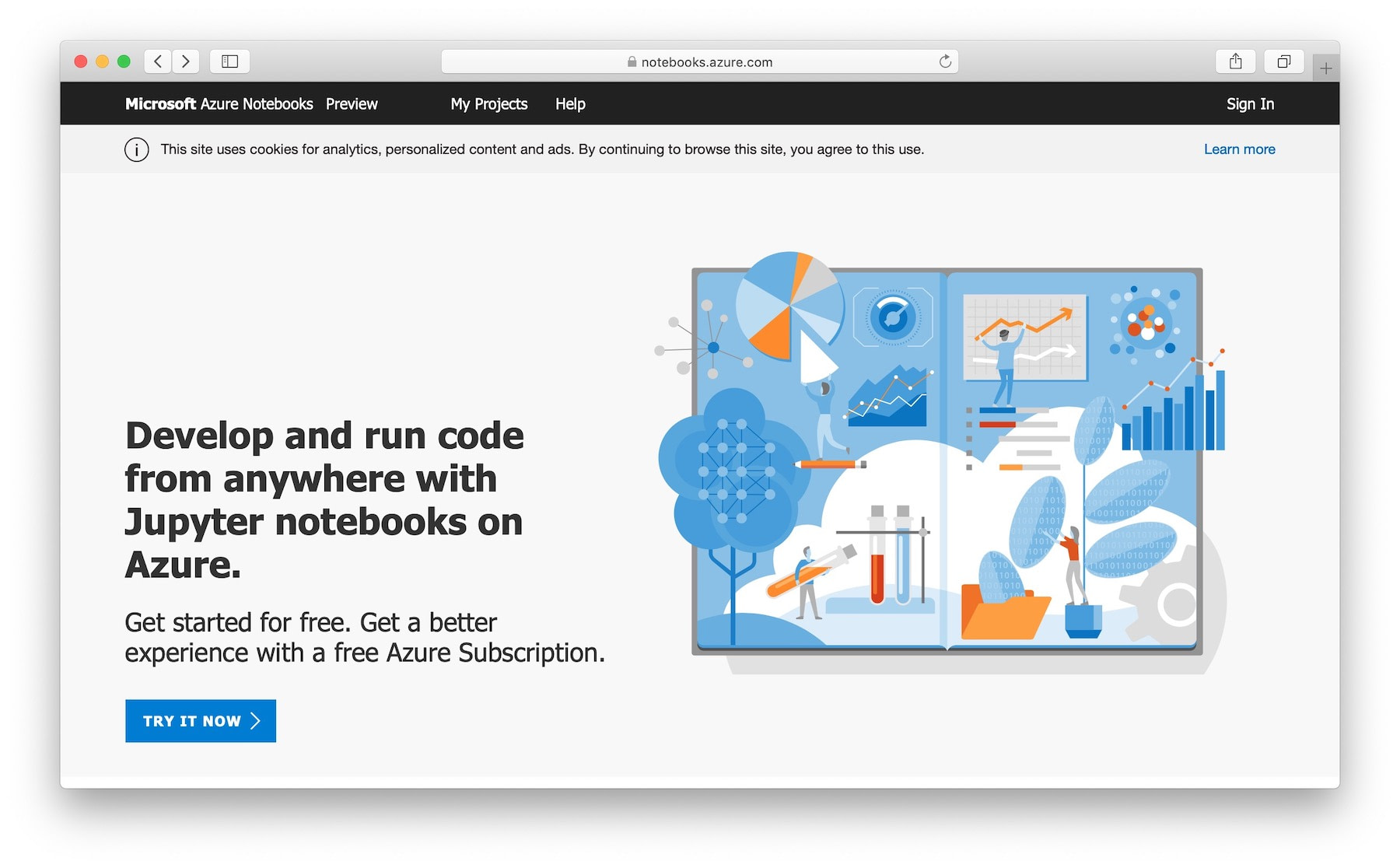Navigate back with the left arrow icon
The width and height of the screenshot is (1400, 868).
click(x=157, y=61)
